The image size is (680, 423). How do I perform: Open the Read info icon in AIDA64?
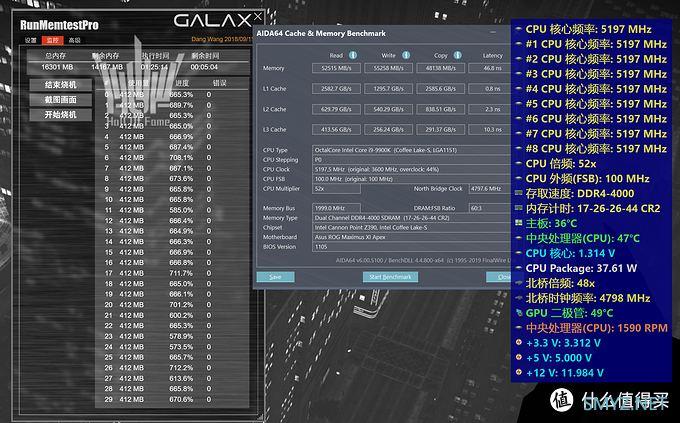pyautogui.click(x=353, y=55)
